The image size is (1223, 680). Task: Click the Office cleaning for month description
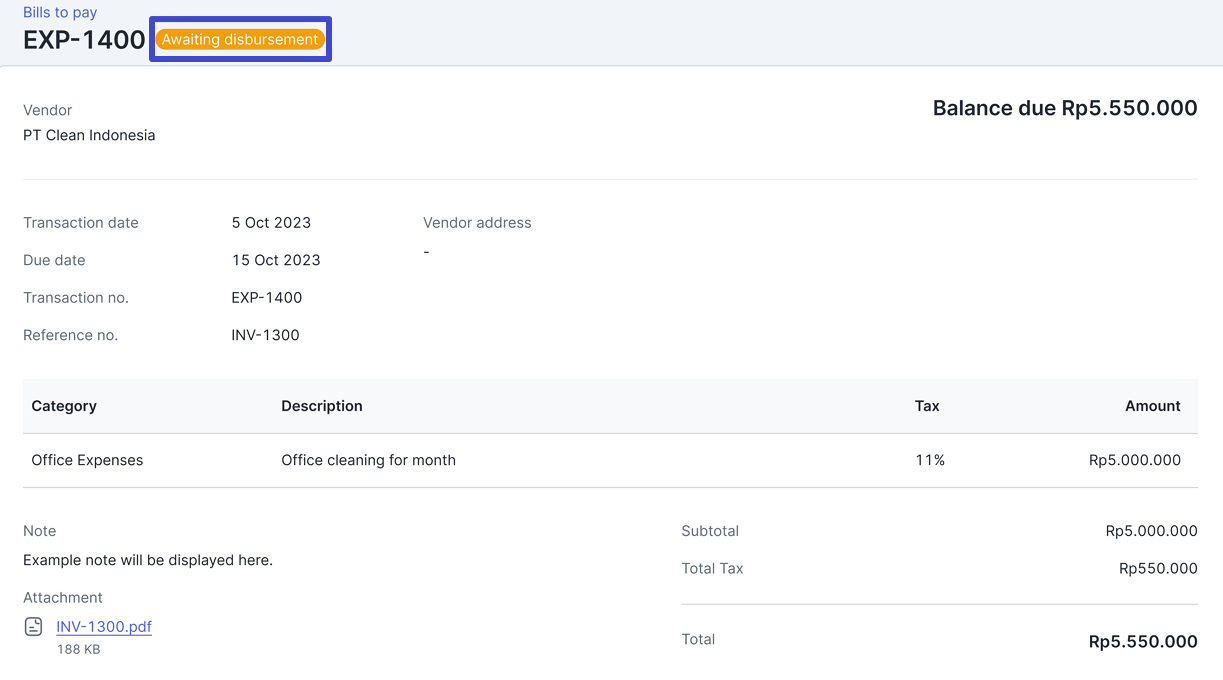[x=368, y=460]
